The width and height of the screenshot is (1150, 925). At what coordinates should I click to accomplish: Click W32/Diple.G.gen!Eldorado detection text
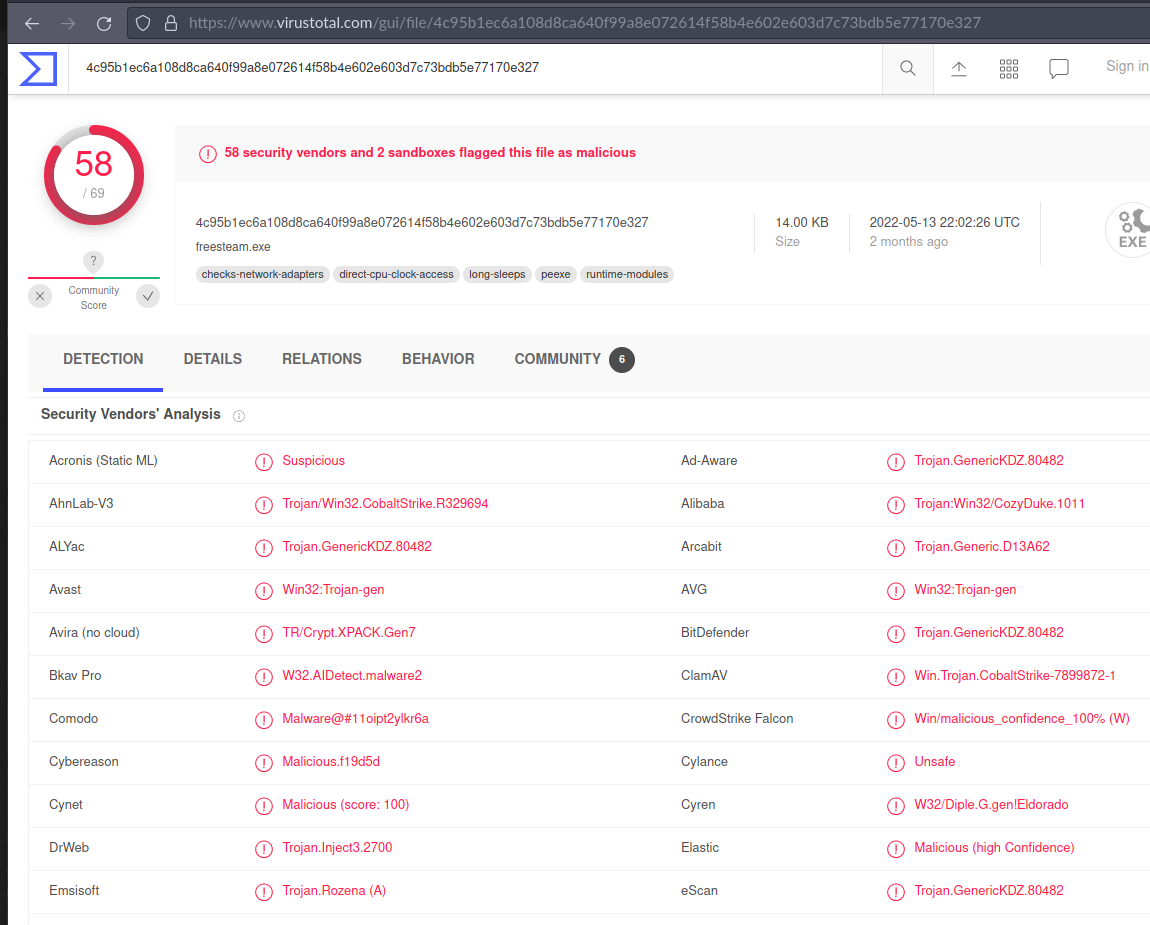[991, 805]
